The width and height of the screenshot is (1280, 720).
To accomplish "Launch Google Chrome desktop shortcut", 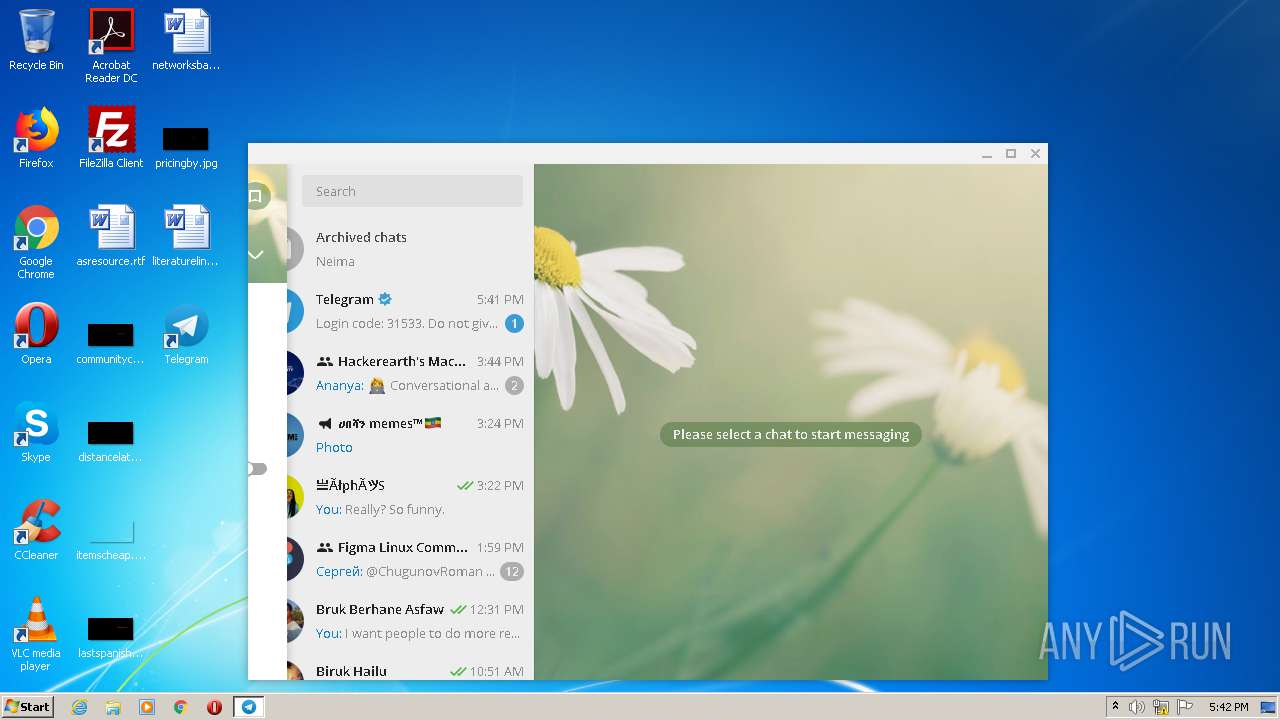I will pos(36,242).
